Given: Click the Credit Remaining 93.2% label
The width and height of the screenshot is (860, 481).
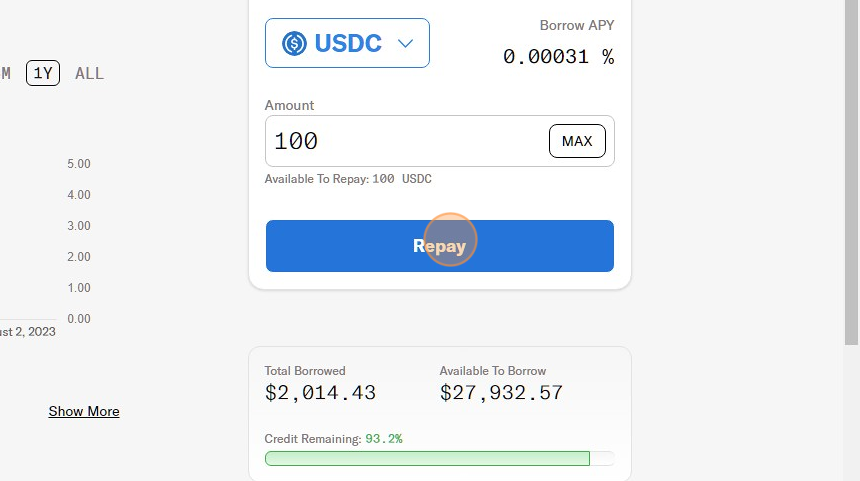Looking at the screenshot, I should [333, 438].
